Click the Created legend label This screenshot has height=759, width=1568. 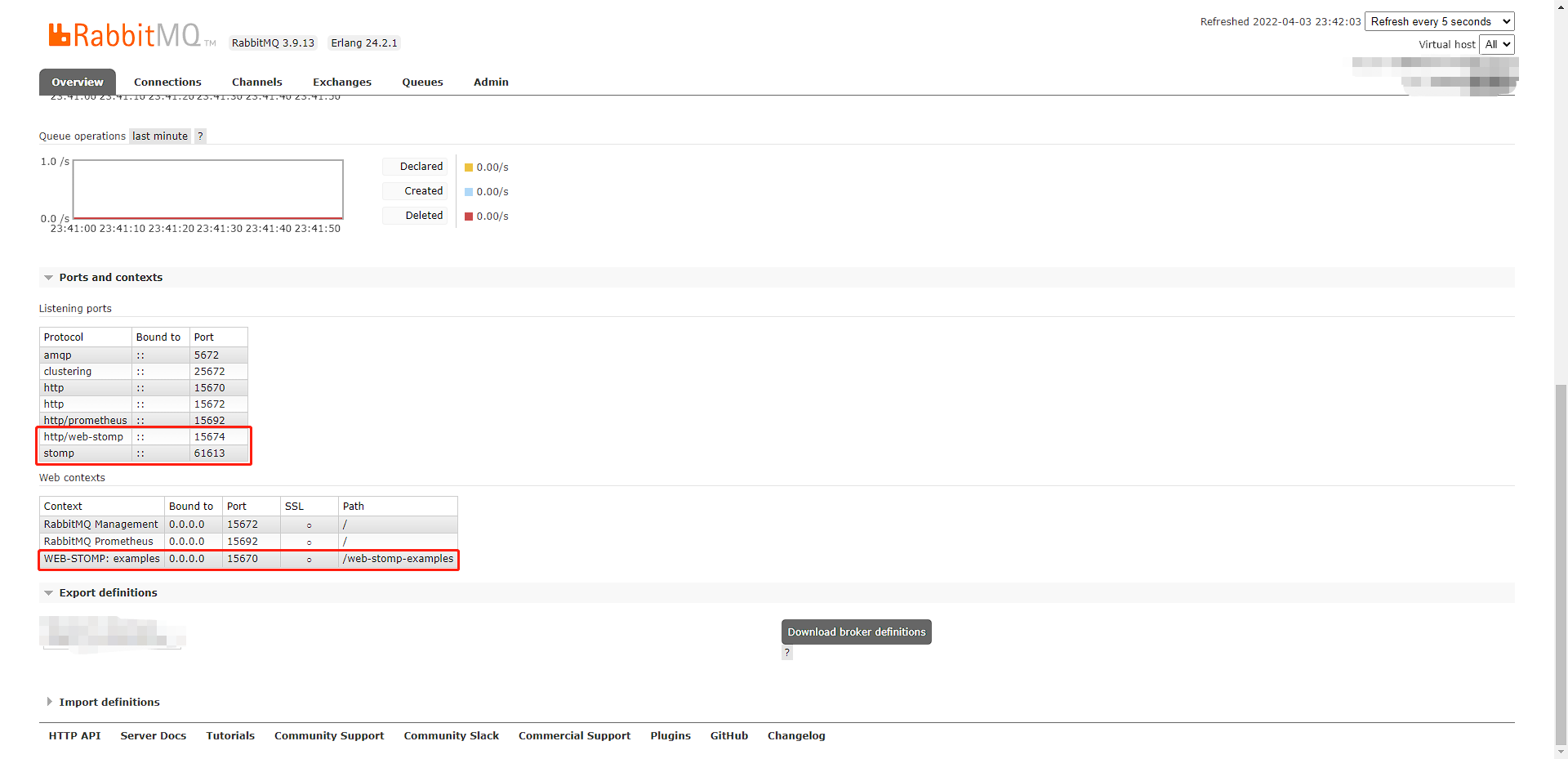click(x=415, y=191)
